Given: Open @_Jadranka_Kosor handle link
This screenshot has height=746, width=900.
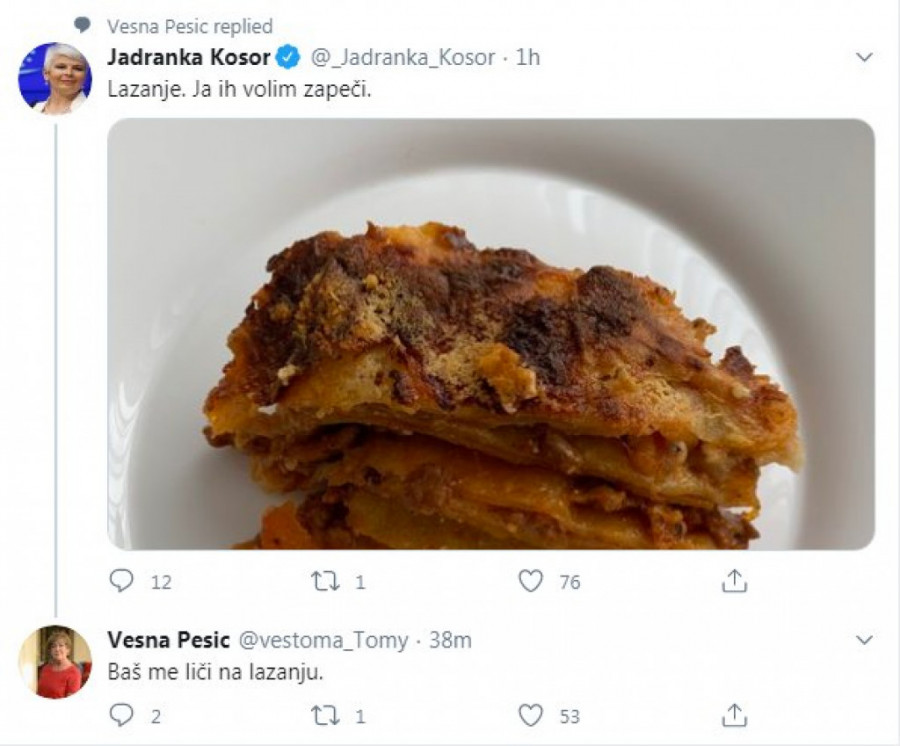Looking at the screenshot, I should (x=401, y=57).
